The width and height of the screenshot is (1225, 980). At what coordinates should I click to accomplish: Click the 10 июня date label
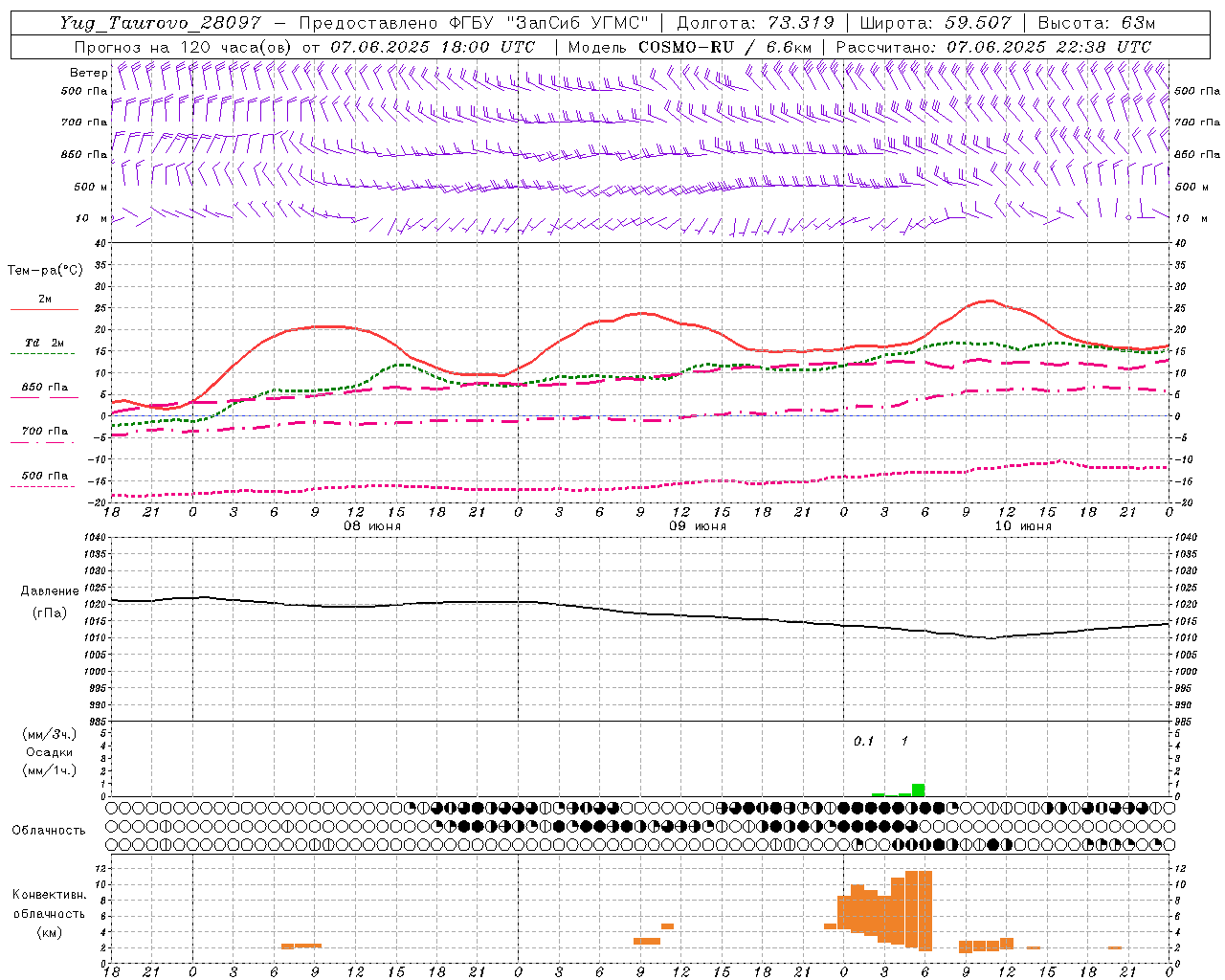pyautogui.click(x=1023, y=526)
